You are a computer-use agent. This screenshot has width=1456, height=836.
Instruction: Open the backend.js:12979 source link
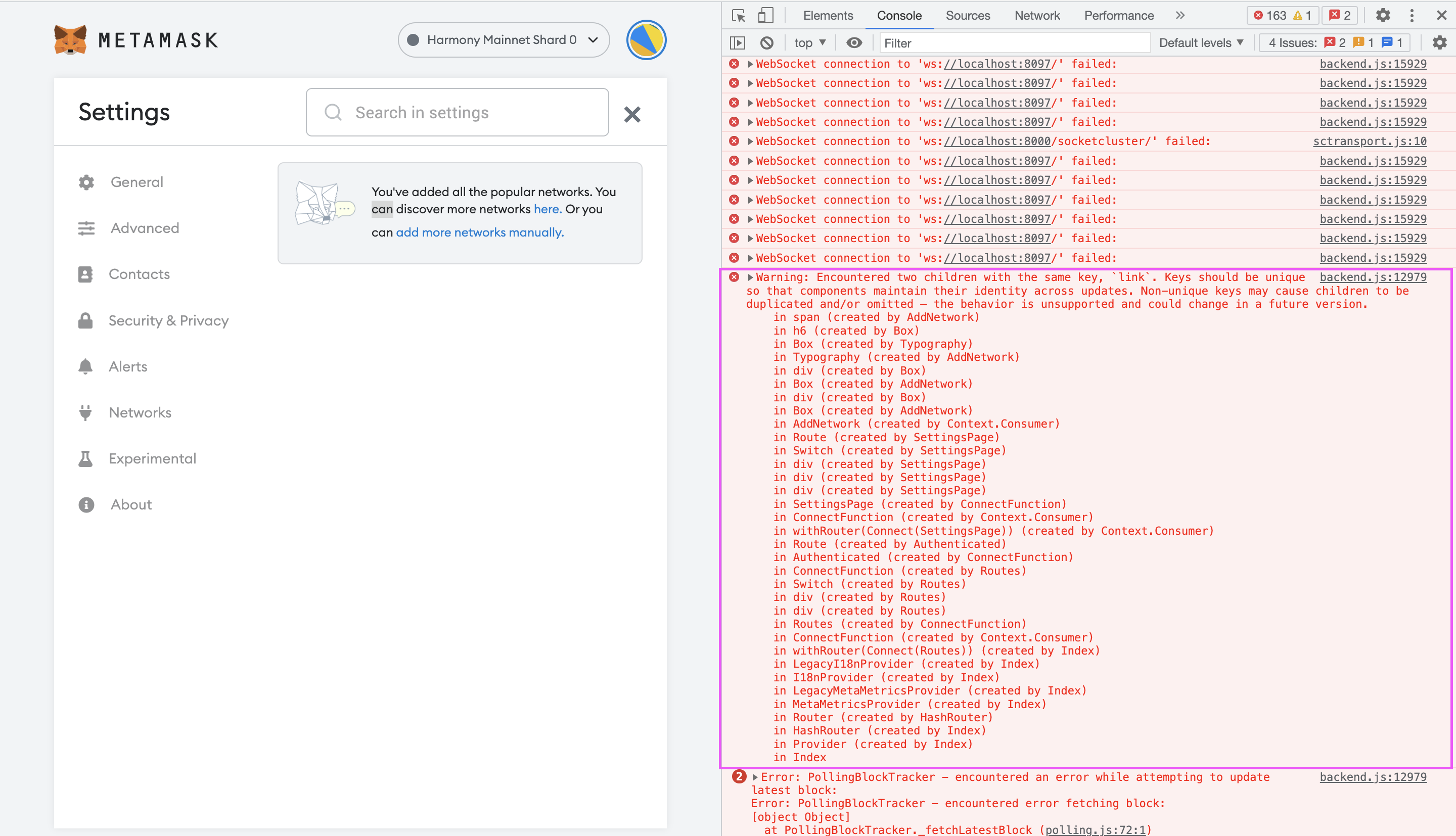(1372, 277)
